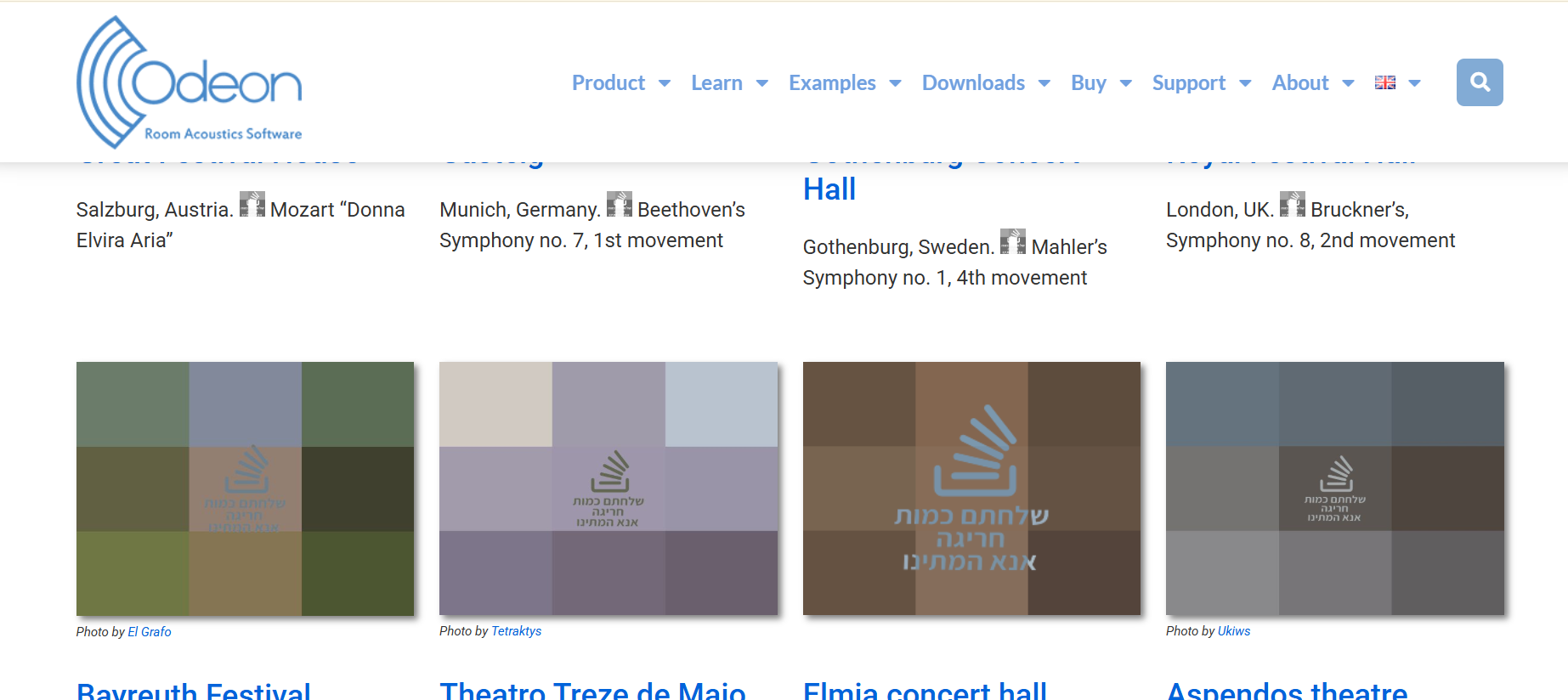Expand the Support dropdown arrow

(x=1245, y=83)
